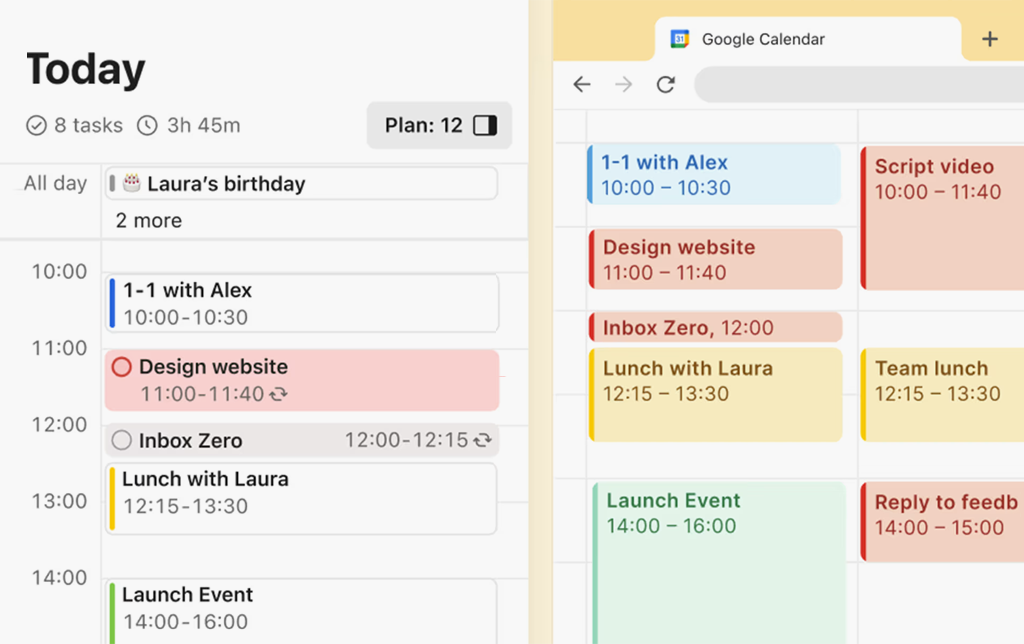
Task: Click the recurring icon on Design website task
Action: (x=279, y=395)
